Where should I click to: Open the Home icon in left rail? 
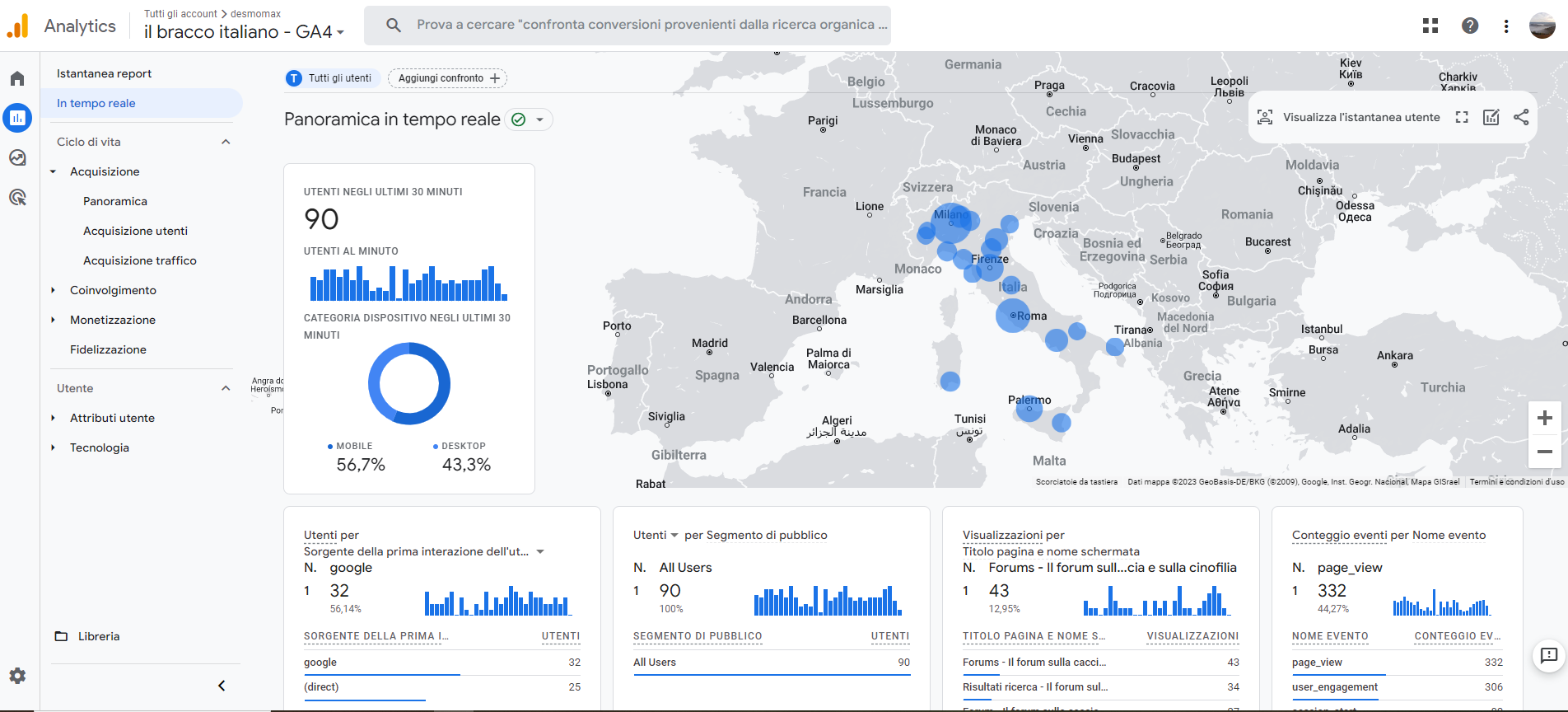point(17,78)
